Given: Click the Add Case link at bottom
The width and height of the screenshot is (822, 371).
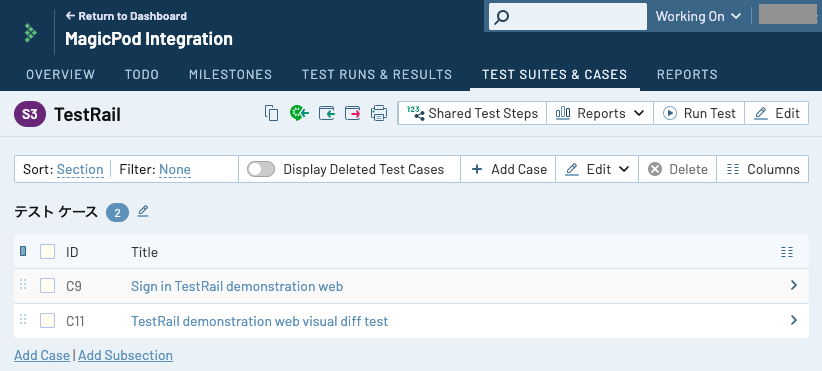Looking at the screenshot, I should (42, 355).
